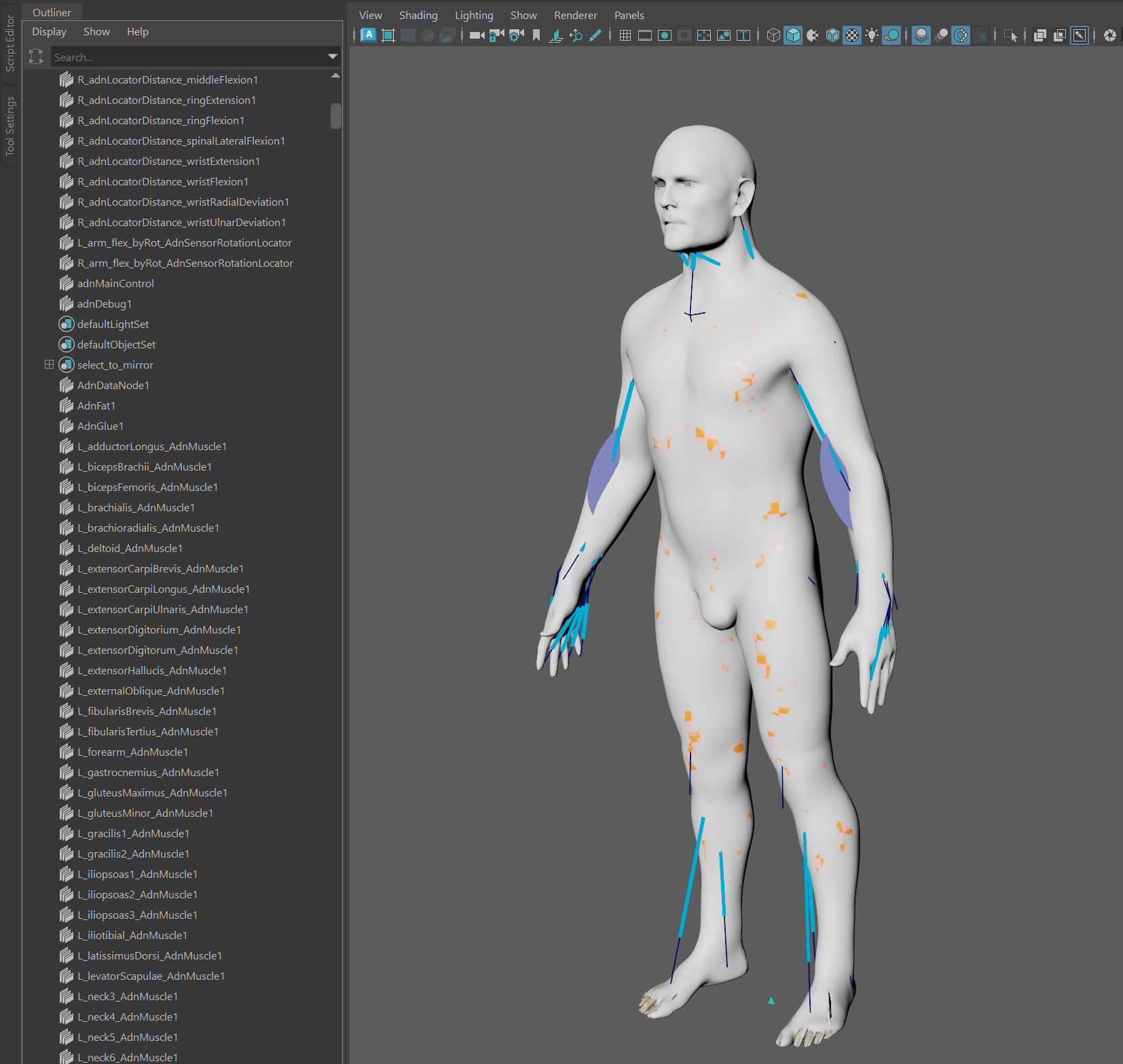Toggle the viewport Grid display

pos(625,35)
